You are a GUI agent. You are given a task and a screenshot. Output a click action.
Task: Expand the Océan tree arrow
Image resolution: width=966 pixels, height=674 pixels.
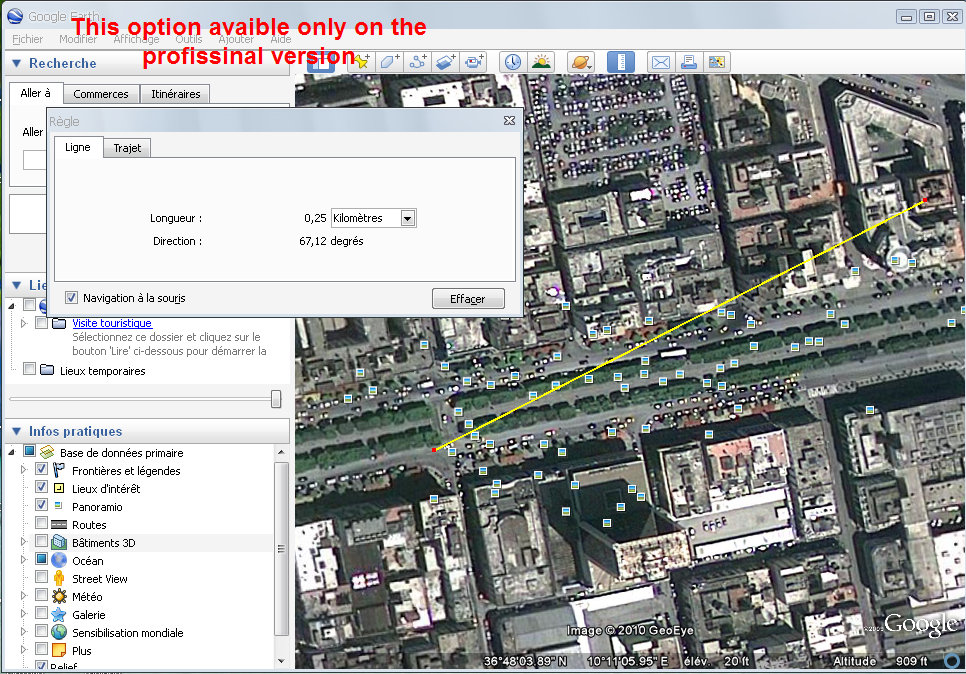[x=24, y=560]
